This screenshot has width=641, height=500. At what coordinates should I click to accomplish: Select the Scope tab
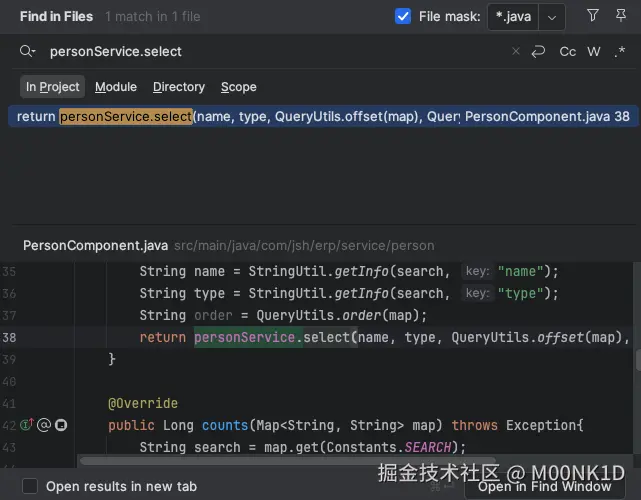click(x=239, y=87)
